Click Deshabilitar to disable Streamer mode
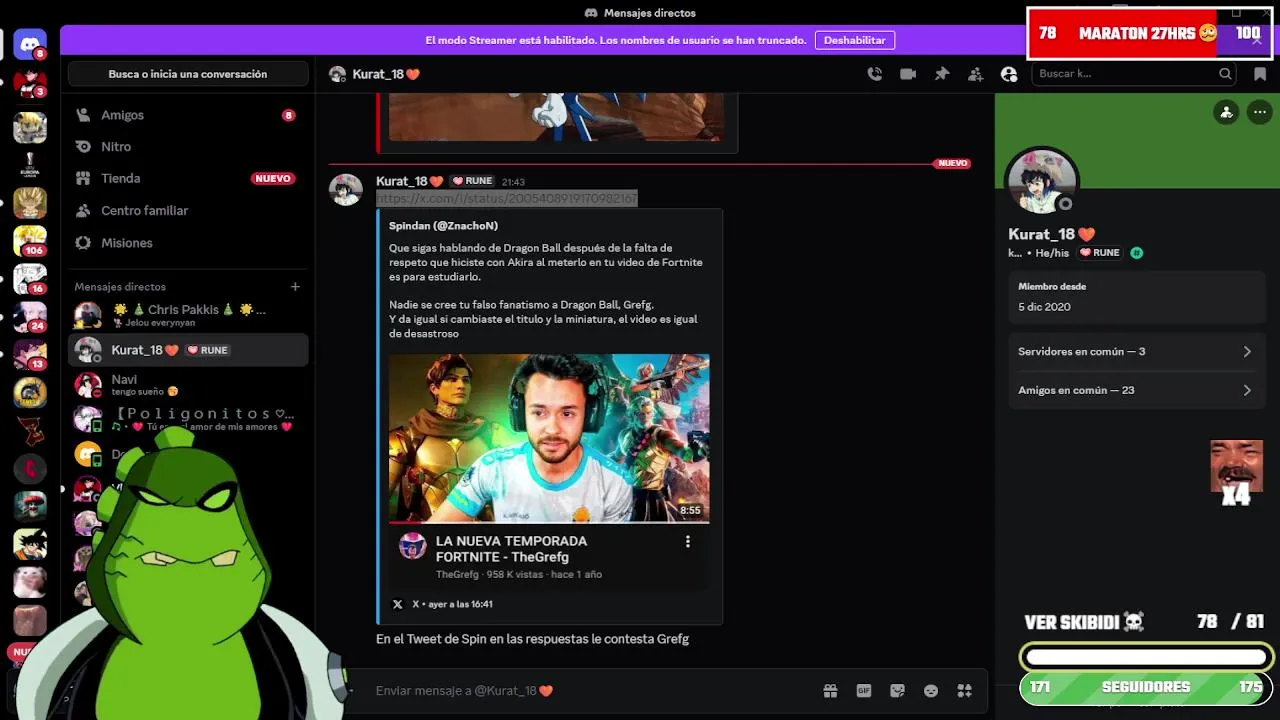1280x720 pixels. pos(855,40)
